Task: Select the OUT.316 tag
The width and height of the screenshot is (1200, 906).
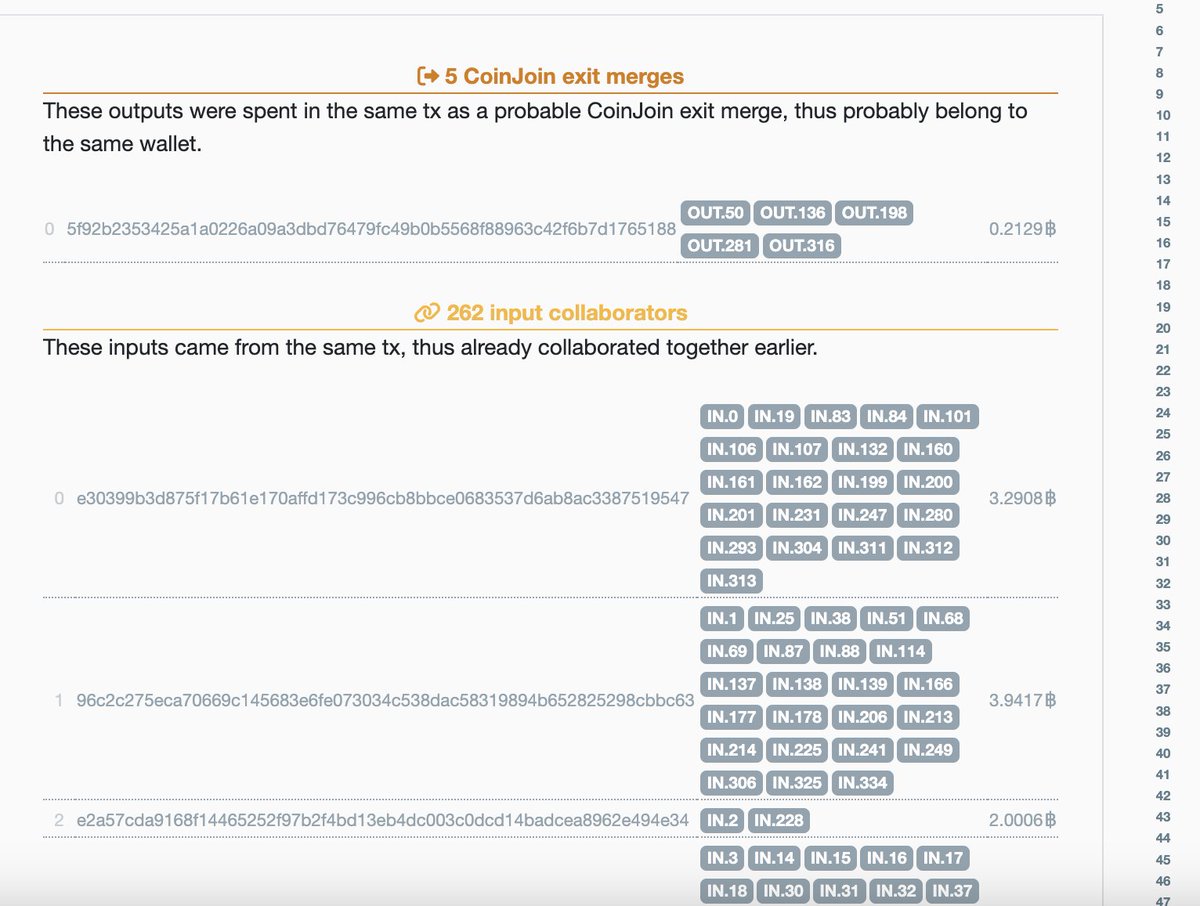Action: click(800, 246)
